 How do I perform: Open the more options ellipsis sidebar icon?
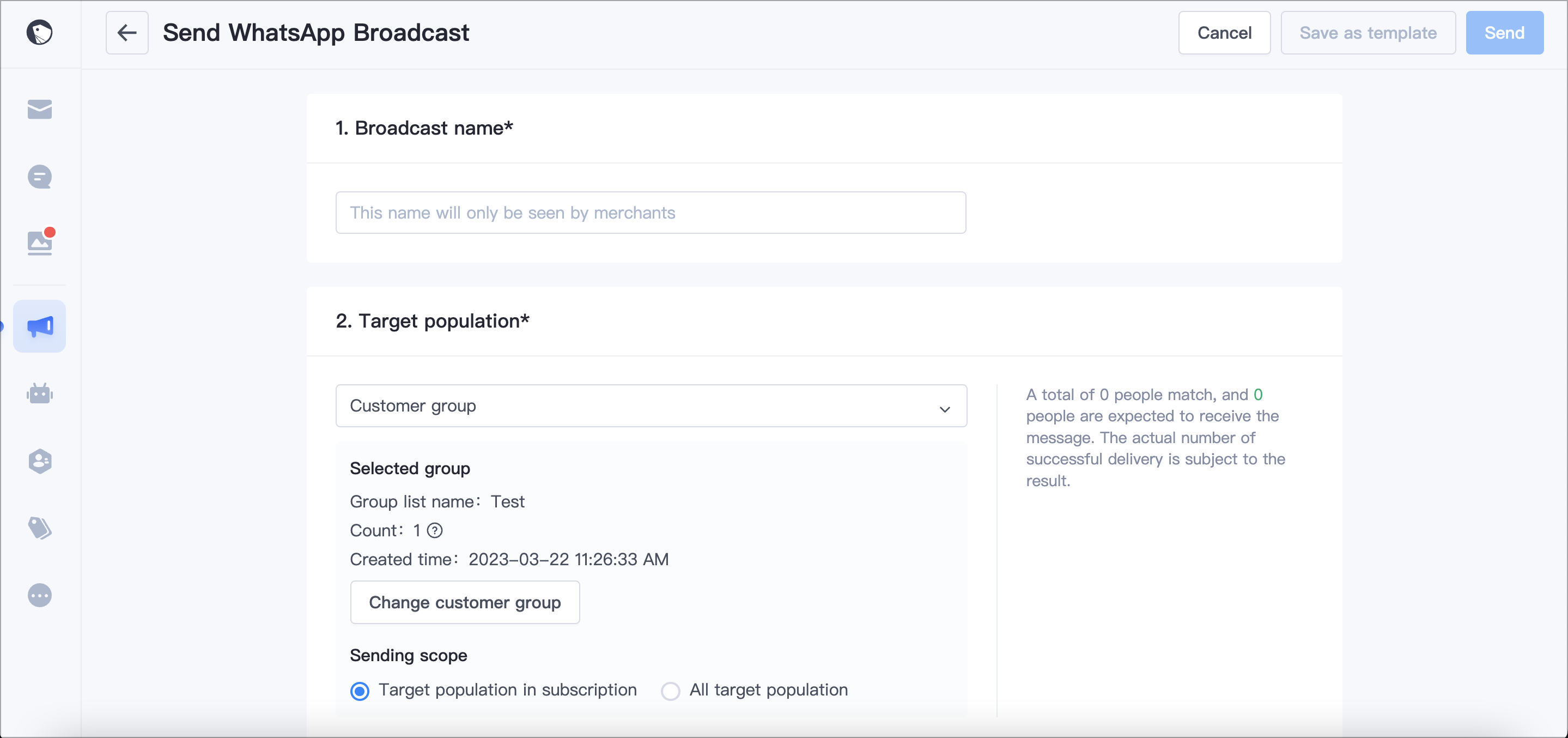point(40,596)
